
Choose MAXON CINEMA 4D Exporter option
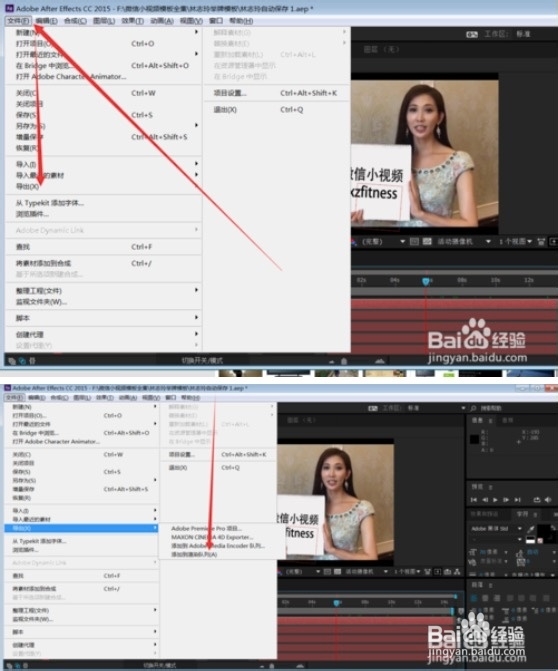[x=212, y=537]
